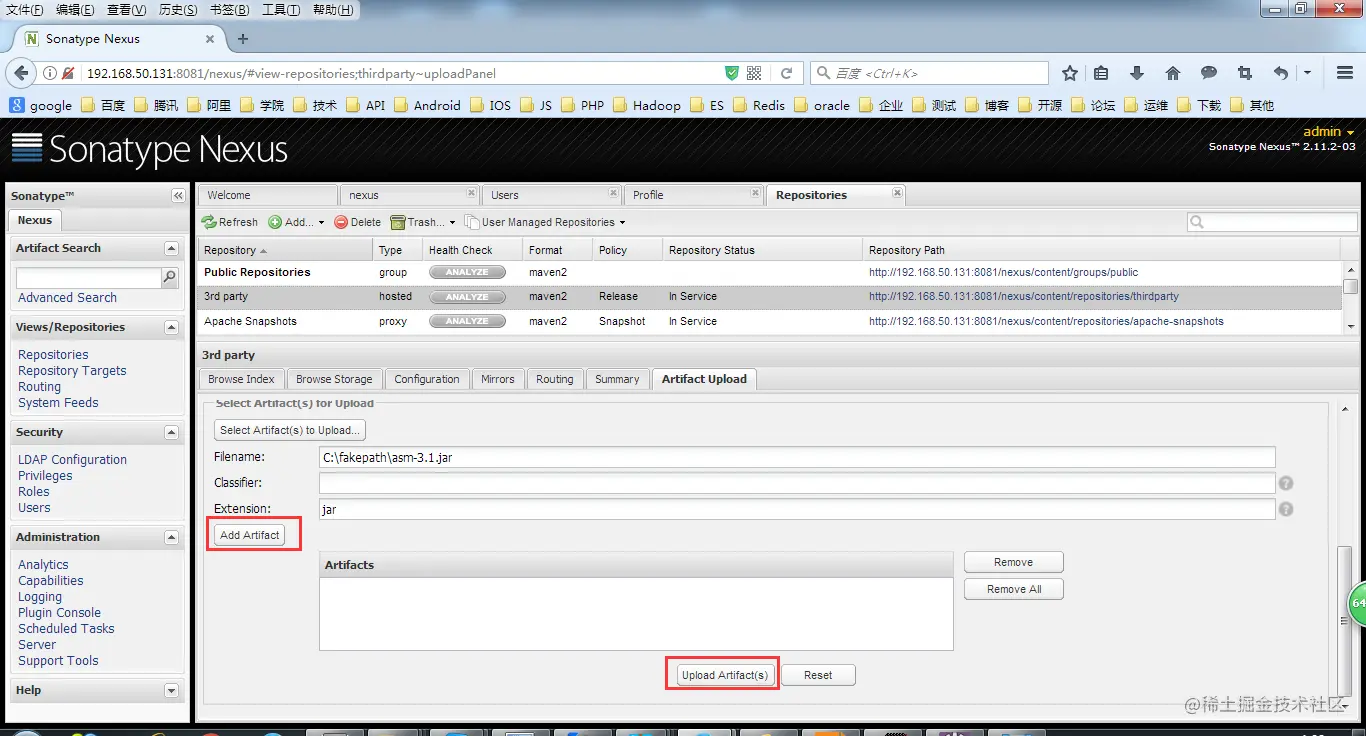Viewport: 1366px width, 736px height.
Task: Click the Reset button
Action: pyautogui.click(x=818, y=675)
